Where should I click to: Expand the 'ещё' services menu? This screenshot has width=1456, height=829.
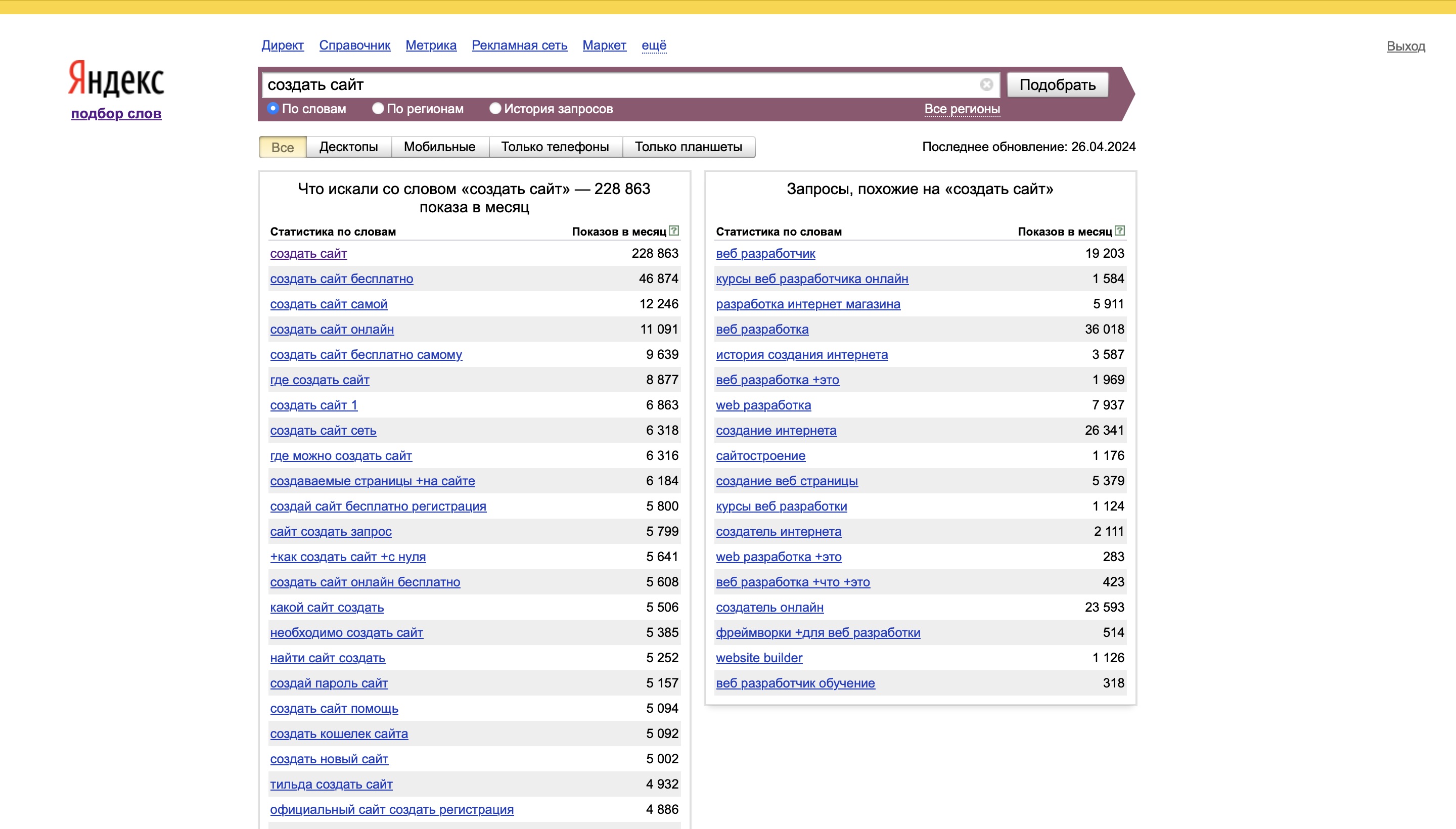coord(654,45)
